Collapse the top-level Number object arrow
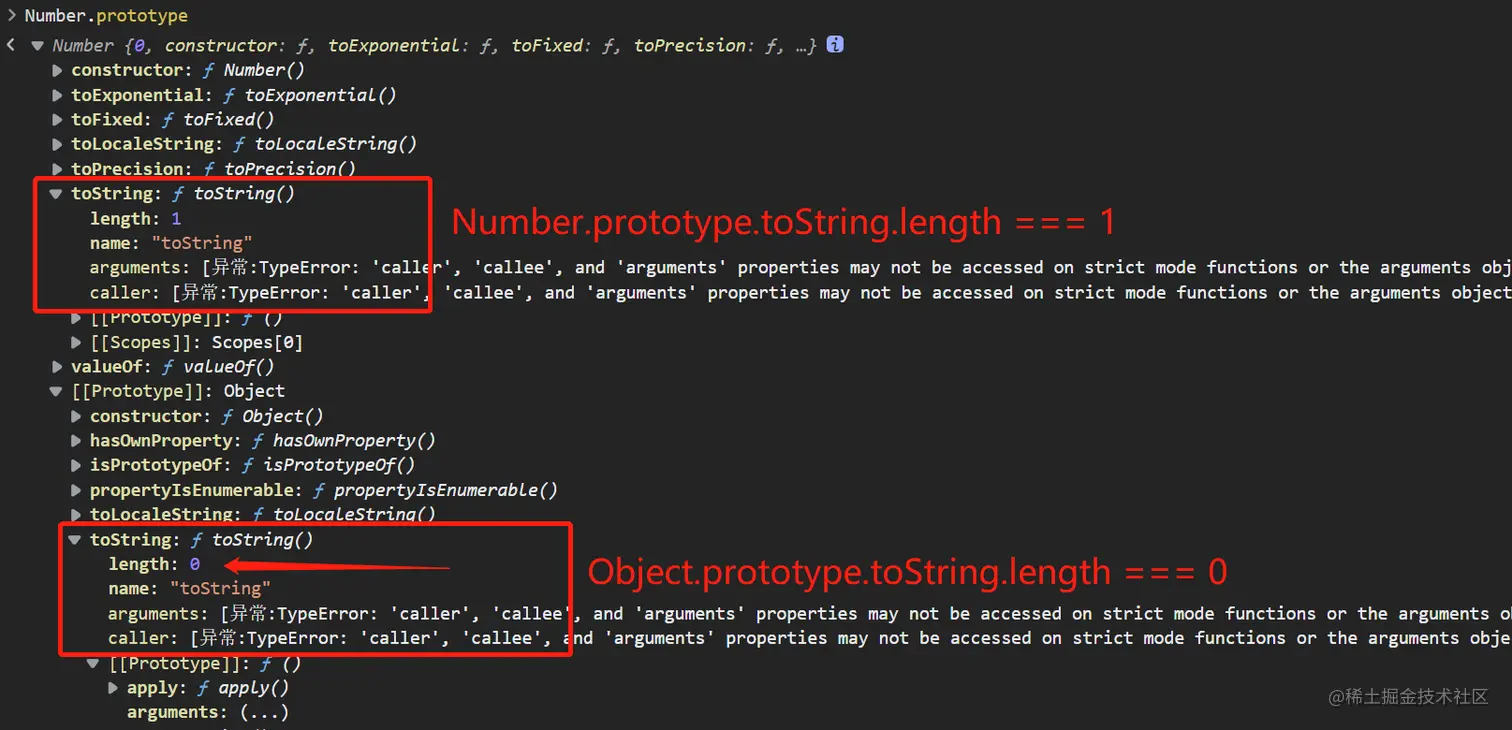The image size is (1512, 730). pyautogui.click(x=37, y=46)
